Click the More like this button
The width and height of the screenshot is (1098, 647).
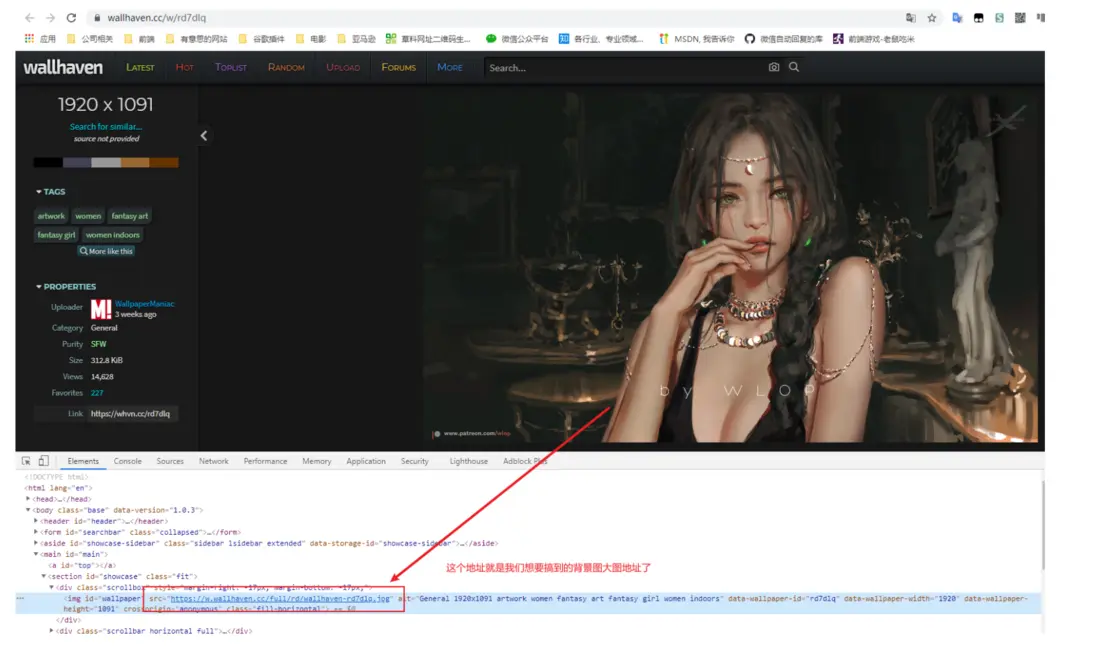click(106, 251)
